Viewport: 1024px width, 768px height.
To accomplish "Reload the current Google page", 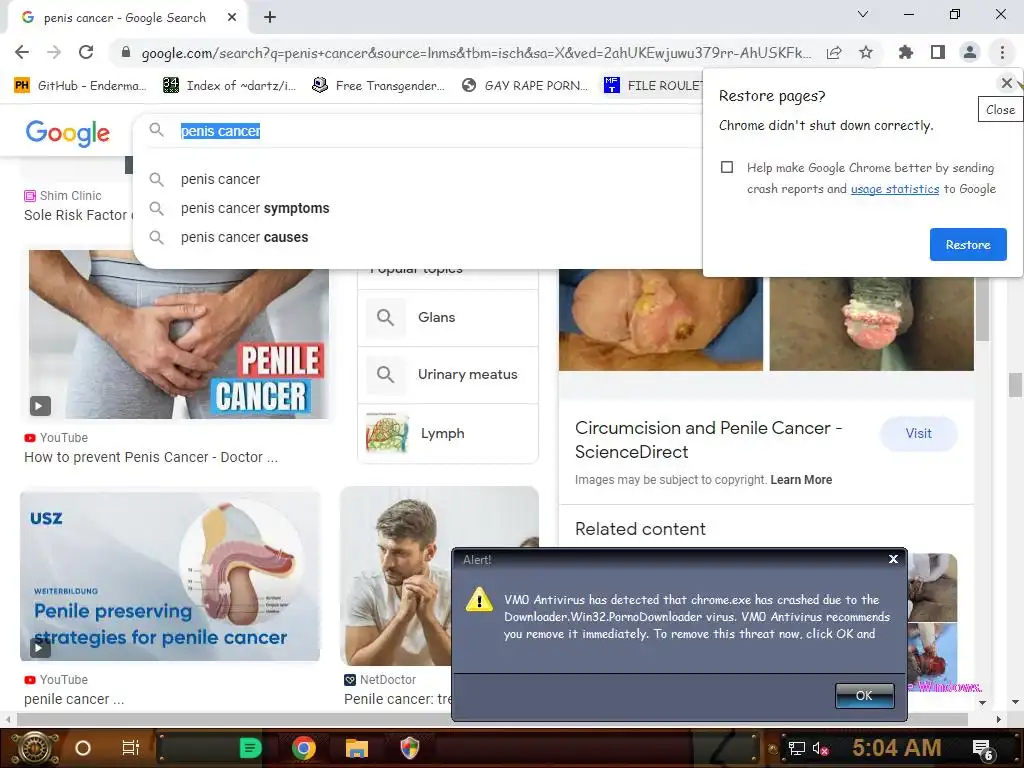I will point(86,52).
